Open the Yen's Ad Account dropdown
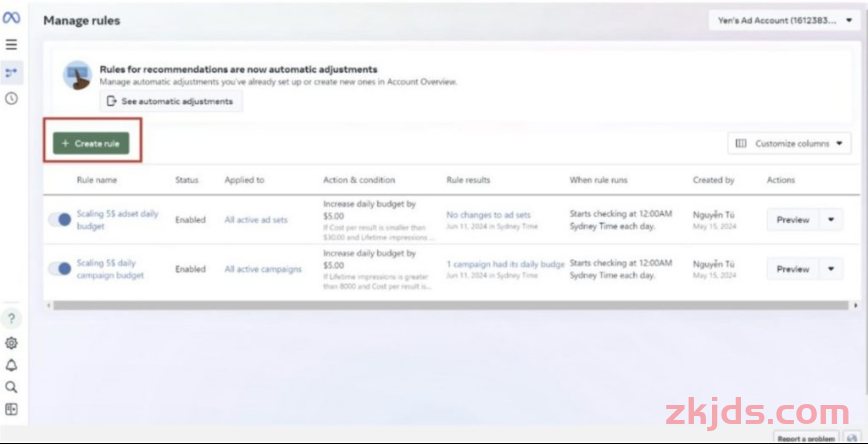 (x=784, y=20)
